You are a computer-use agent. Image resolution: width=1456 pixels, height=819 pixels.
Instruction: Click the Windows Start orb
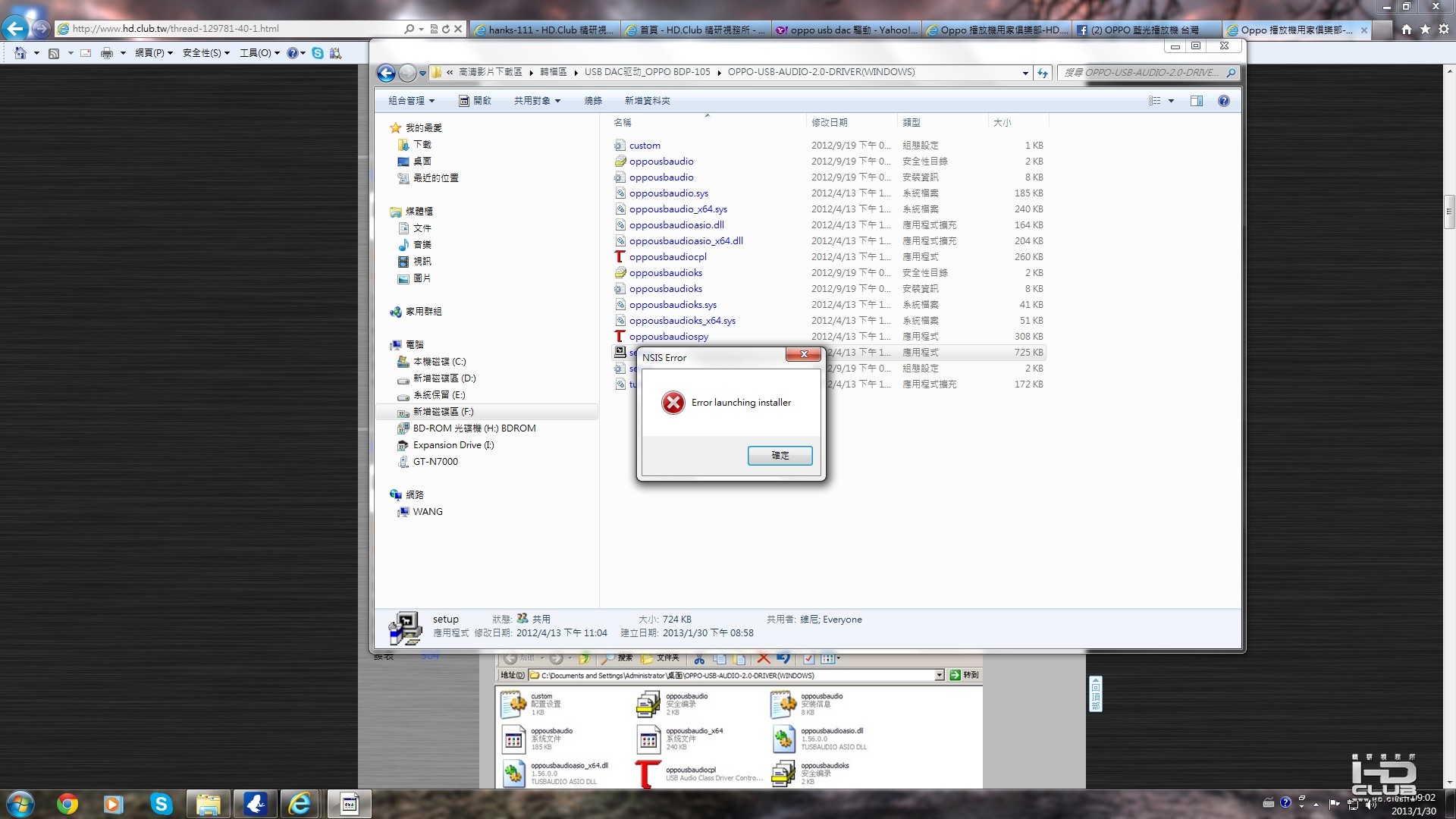20,804
